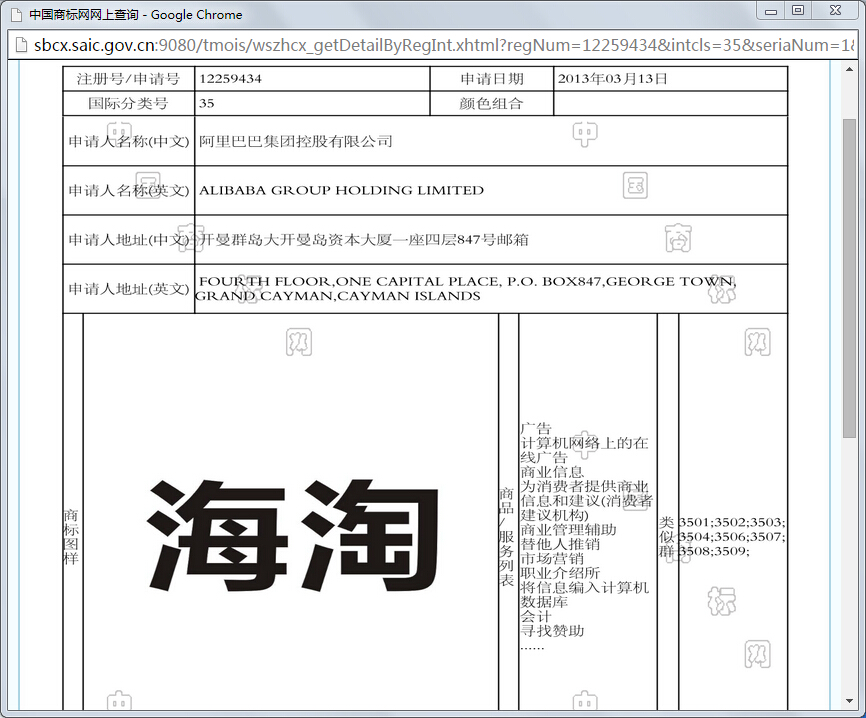Click the 商品/服务列表 vertical label
Viewport: 866px width, 718px height.
click(x=506, y=537)
